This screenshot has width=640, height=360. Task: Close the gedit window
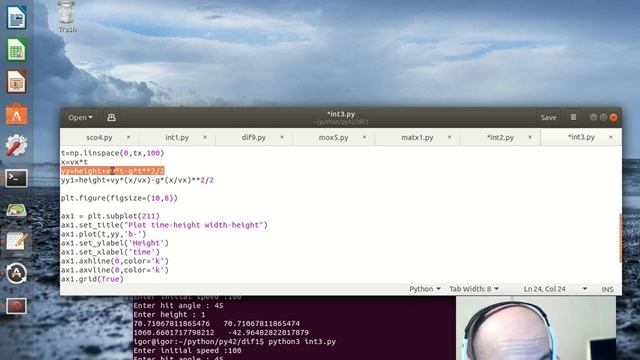tap(613, 118)
